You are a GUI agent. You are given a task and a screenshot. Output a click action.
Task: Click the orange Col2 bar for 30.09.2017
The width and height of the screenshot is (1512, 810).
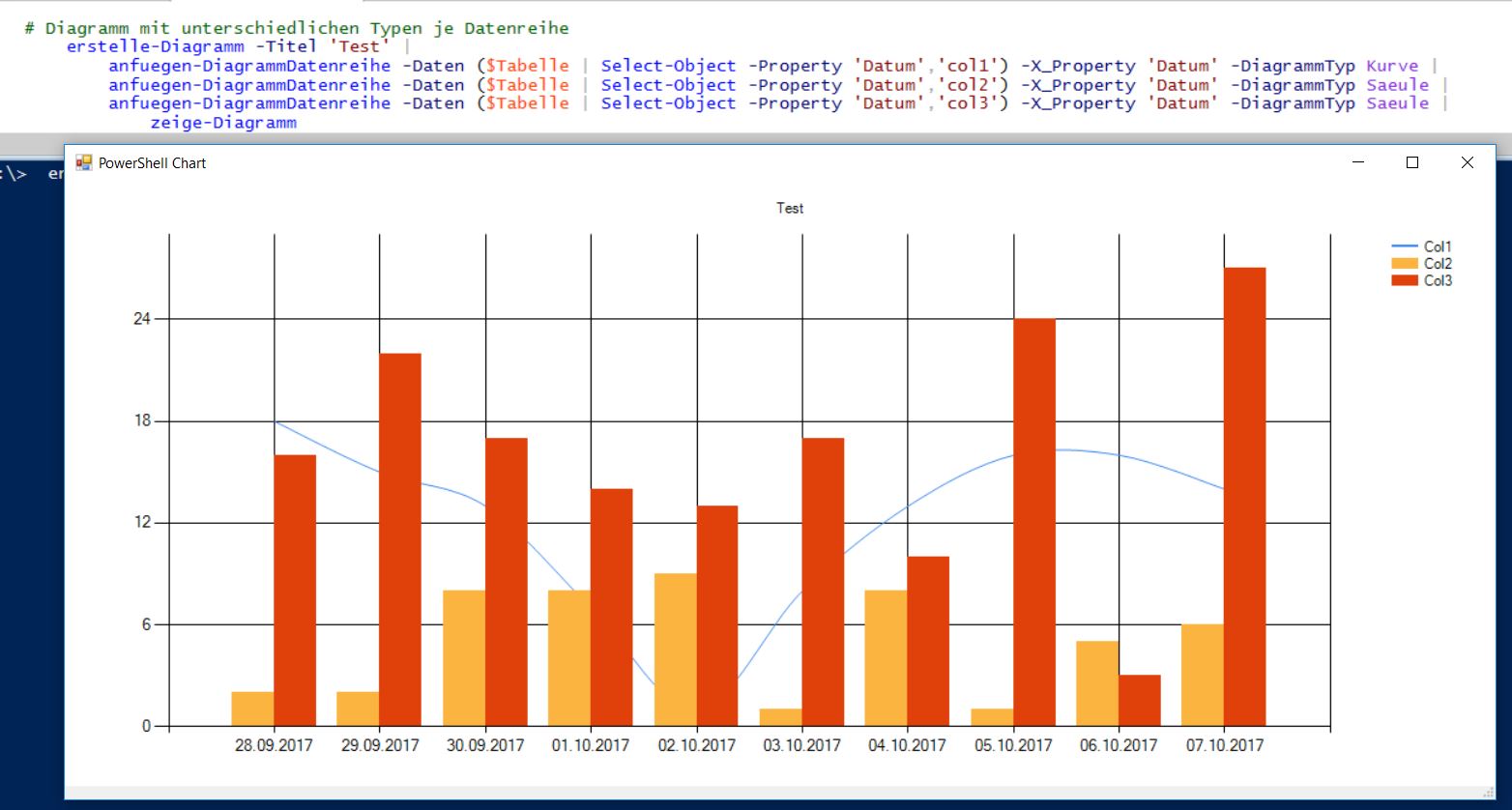point(464,658)
